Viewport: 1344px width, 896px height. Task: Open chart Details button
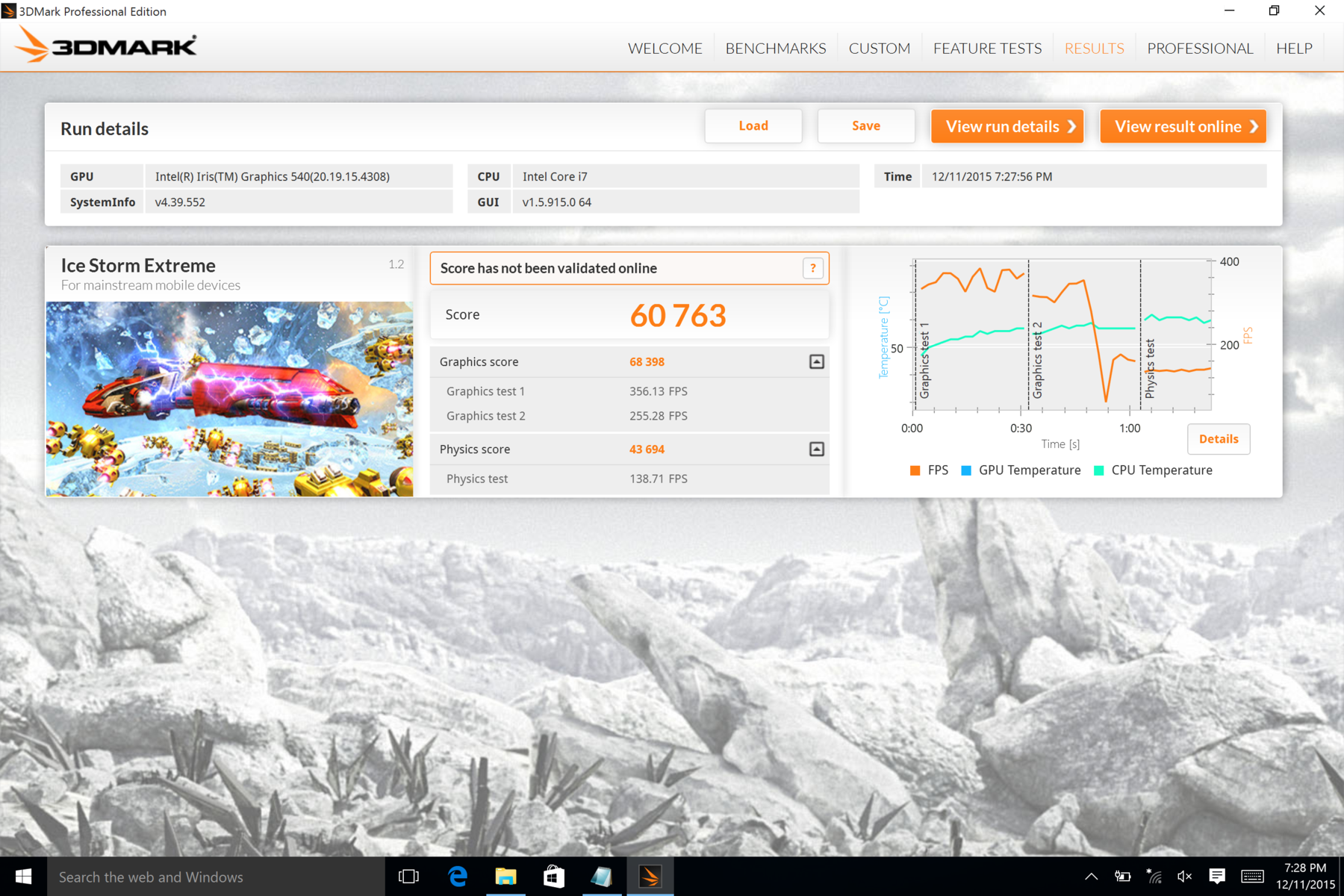[x=1219, y=439]
